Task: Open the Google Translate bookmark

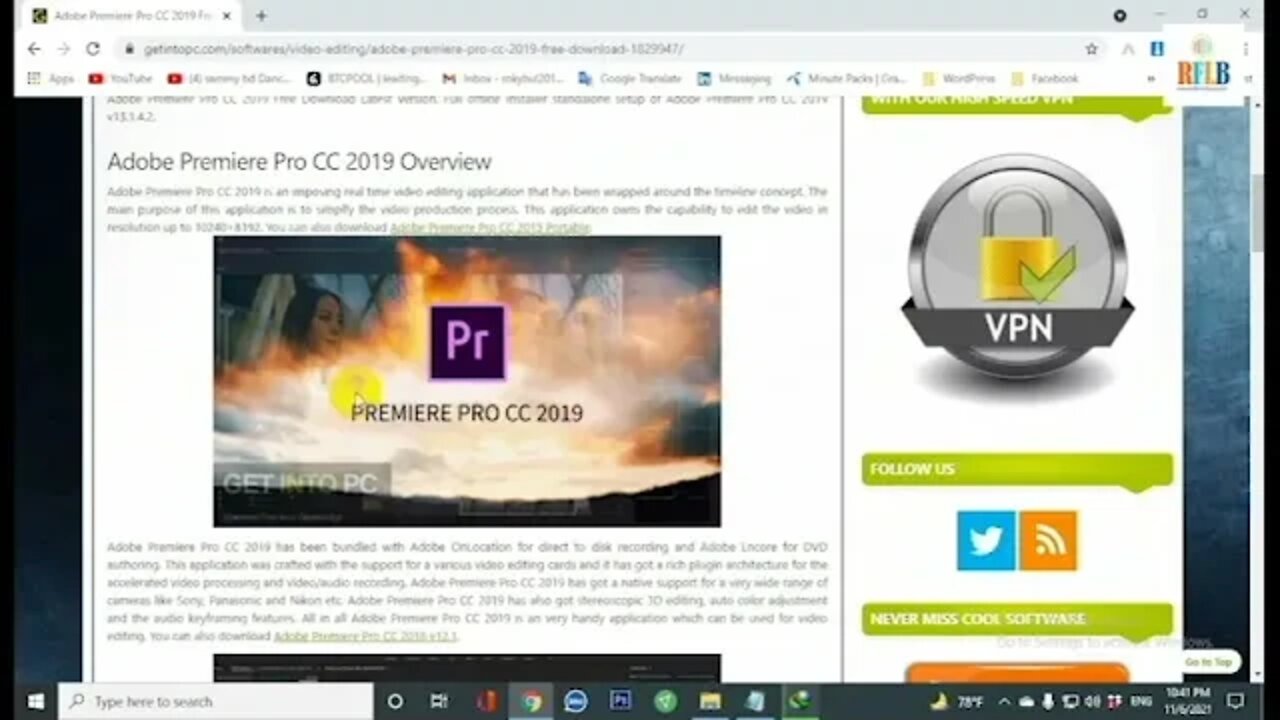Action: coord(629,78)
